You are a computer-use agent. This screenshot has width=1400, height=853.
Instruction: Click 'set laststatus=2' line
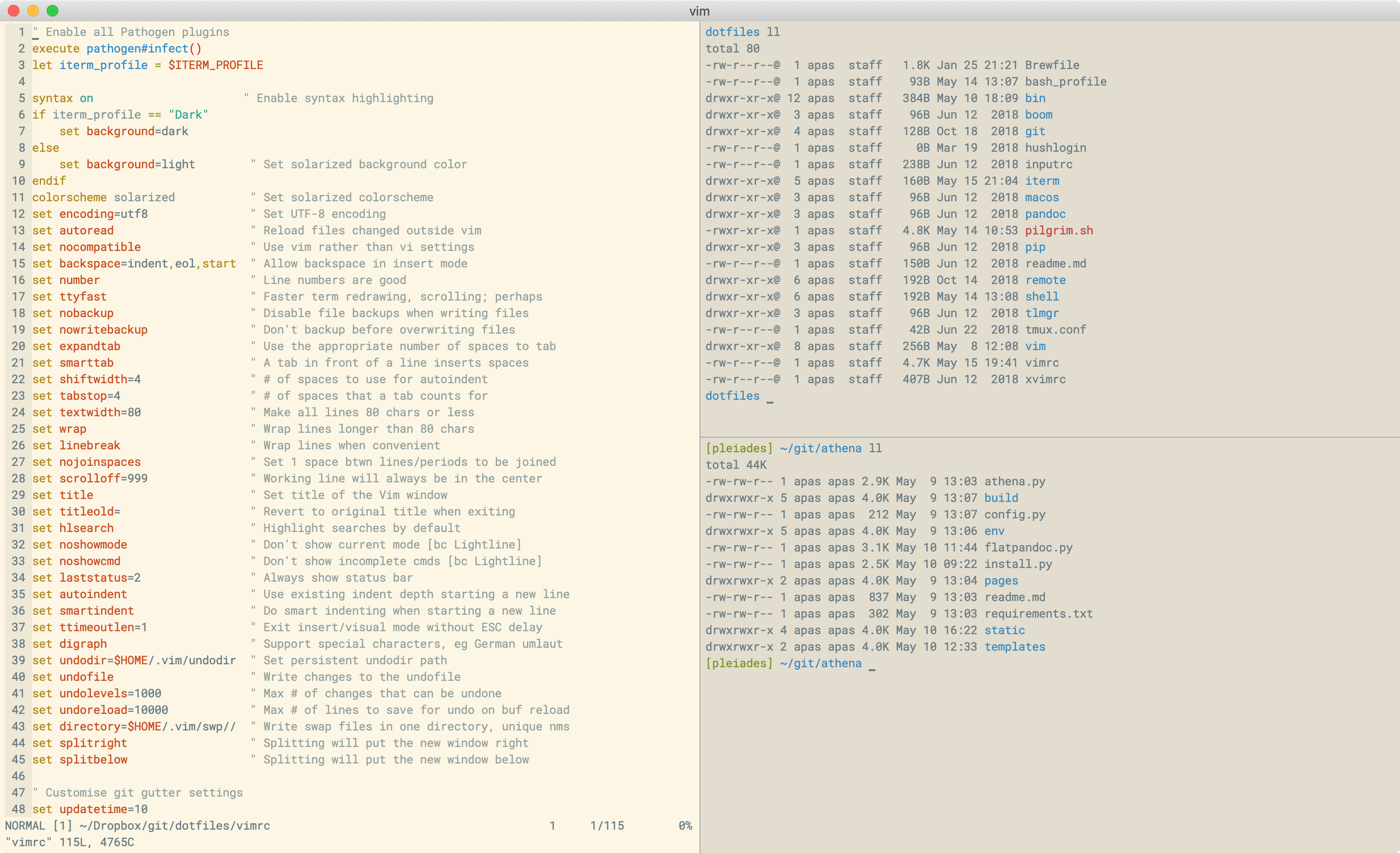click(86, 577)
